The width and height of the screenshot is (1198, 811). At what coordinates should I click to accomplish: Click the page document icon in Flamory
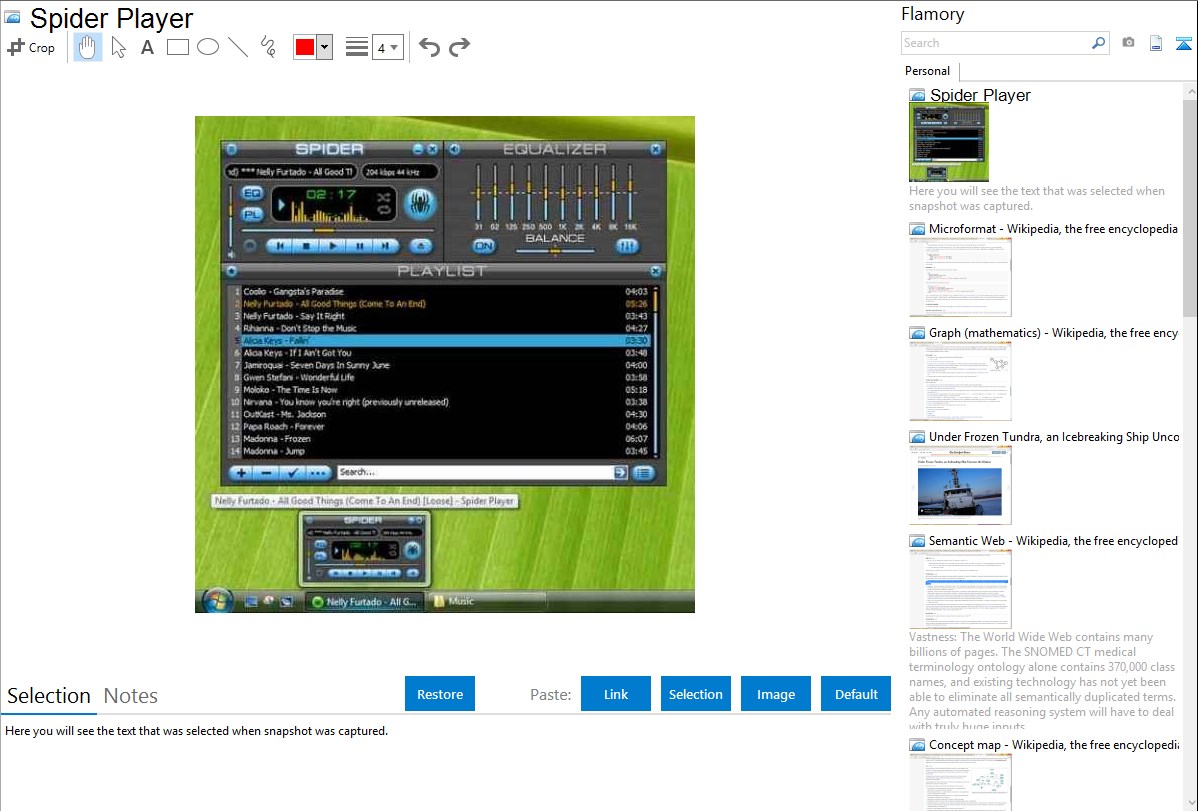click(1156, 44)
